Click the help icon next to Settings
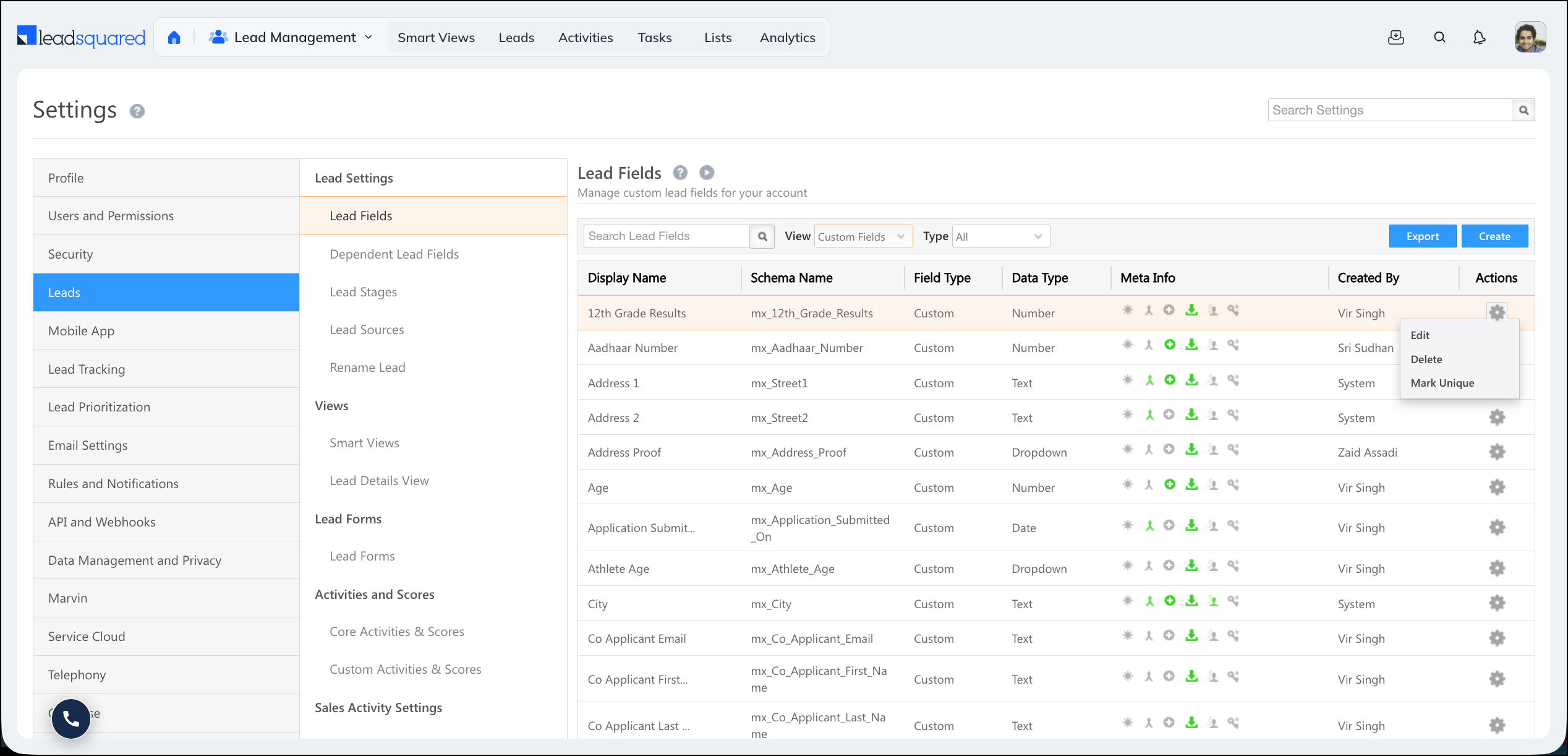The width and height of the screenshot is (1568, 756). pos(137,111)
